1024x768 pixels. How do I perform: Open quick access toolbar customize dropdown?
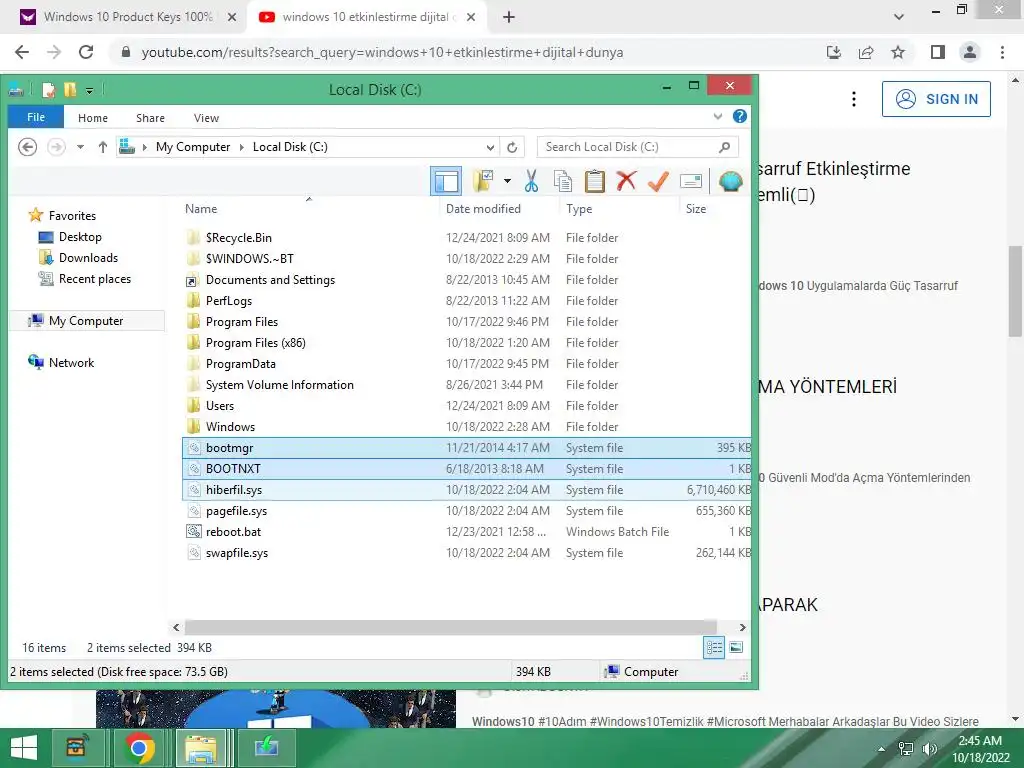(89, 90)
